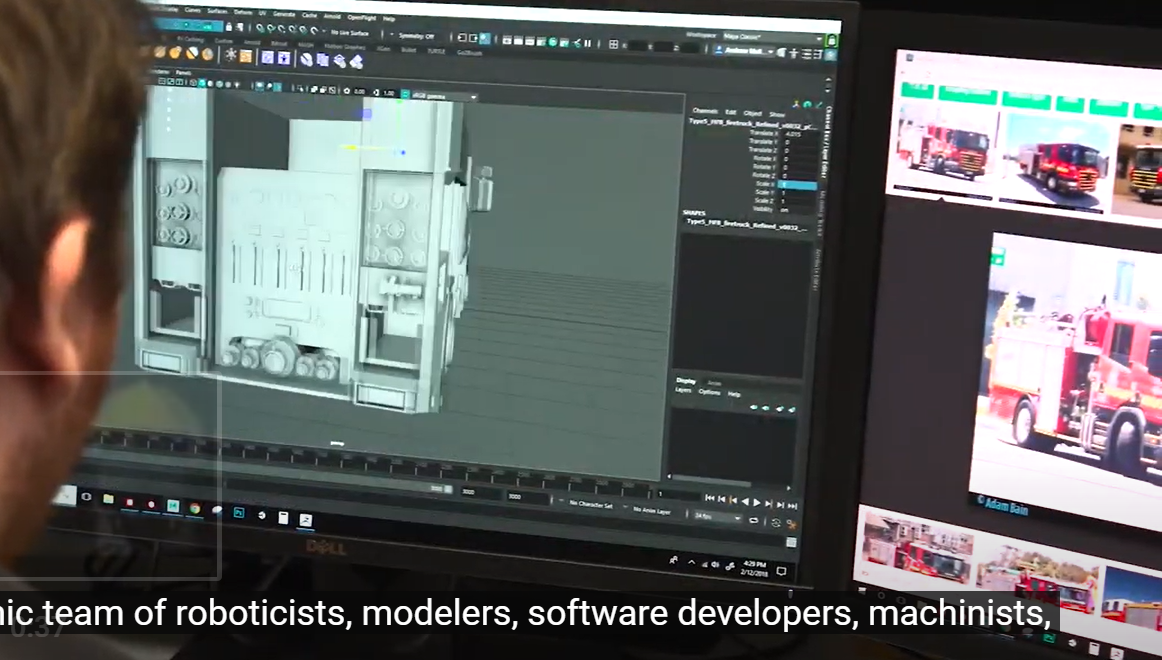Image resolution: width=1162 pixels, height=660 pixels.
Task: Click Render current frame icon
Action: tap(518, 41)
